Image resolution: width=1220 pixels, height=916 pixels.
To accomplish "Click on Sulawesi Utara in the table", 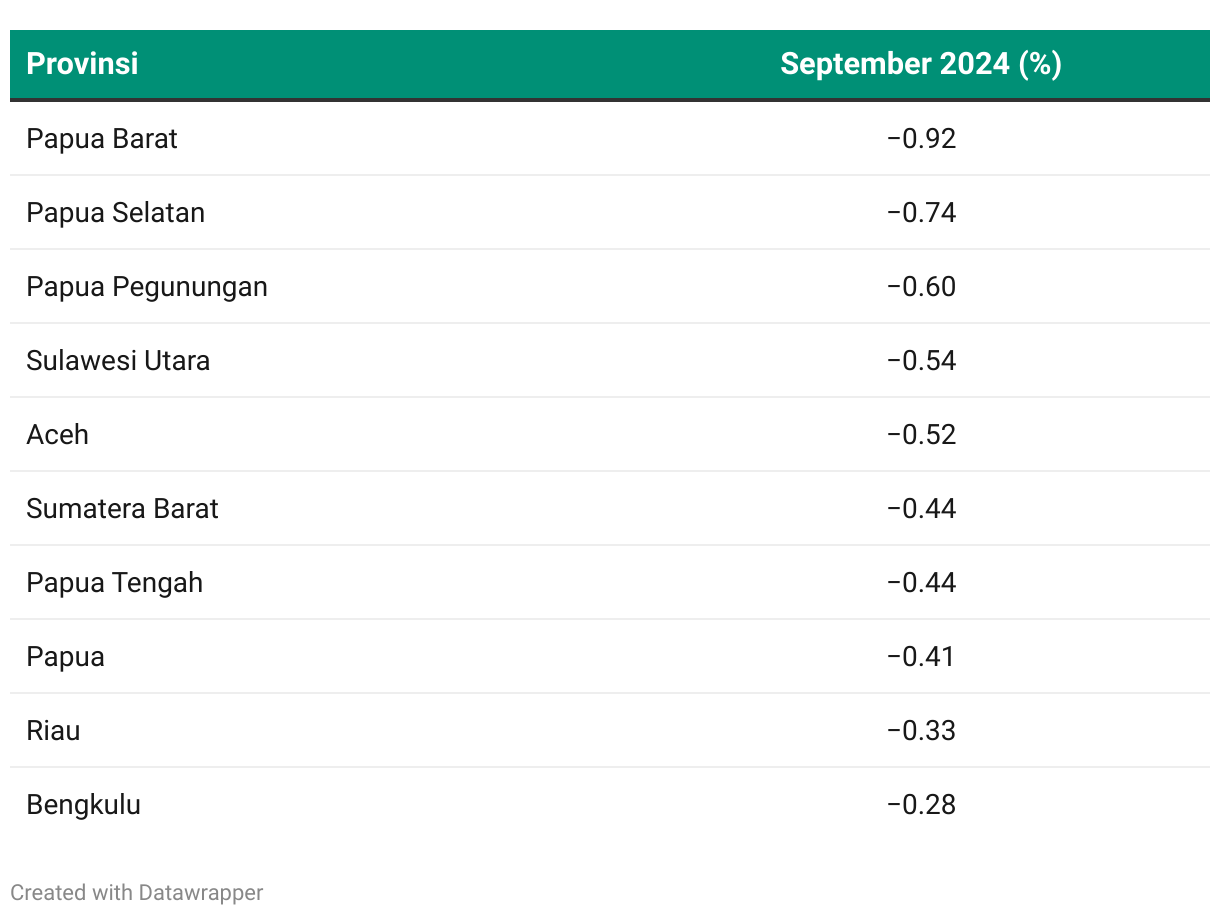I will 118,360.
